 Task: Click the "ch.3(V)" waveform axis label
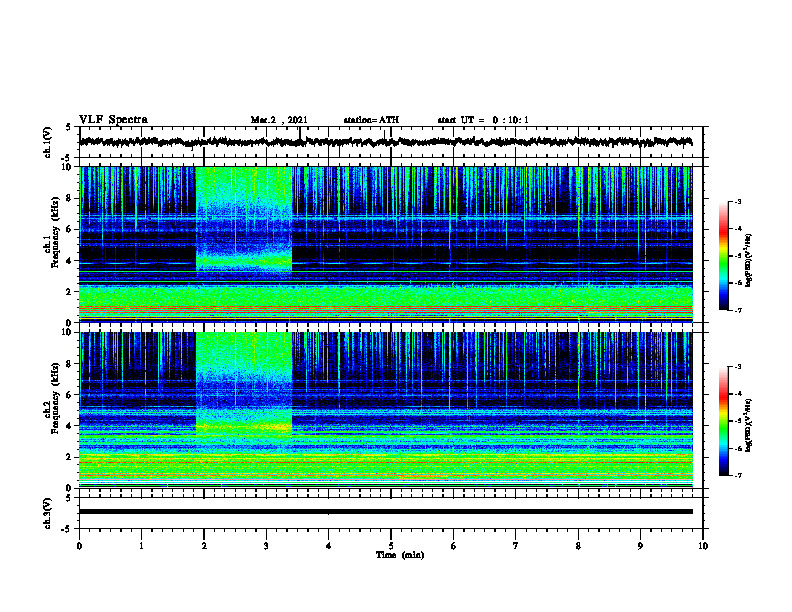click(48, 513)
